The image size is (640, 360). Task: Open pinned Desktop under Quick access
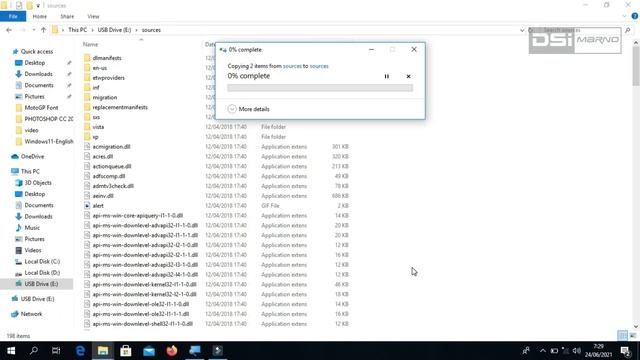click(x=35, y=63)
